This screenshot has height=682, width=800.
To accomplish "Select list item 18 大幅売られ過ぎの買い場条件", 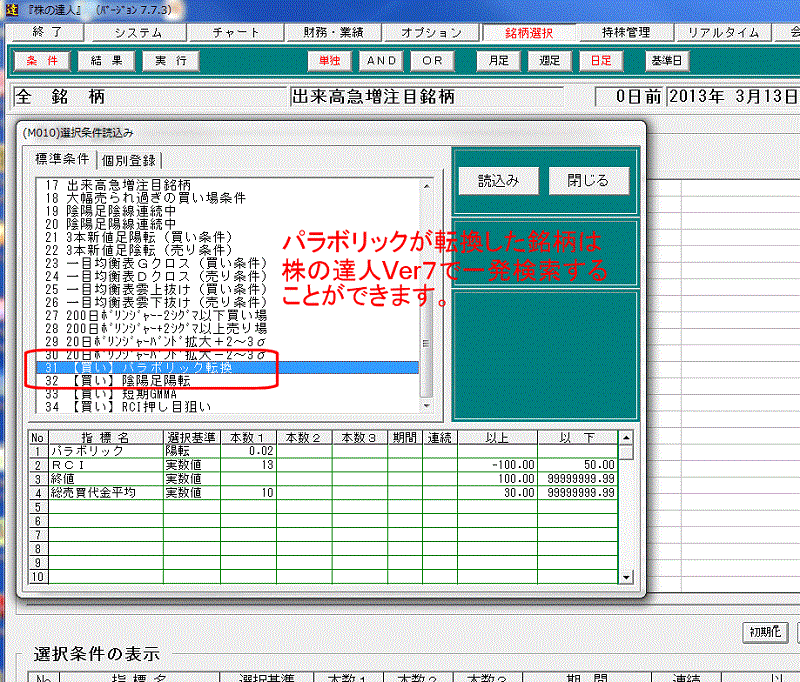I will (x=227, y=198).
